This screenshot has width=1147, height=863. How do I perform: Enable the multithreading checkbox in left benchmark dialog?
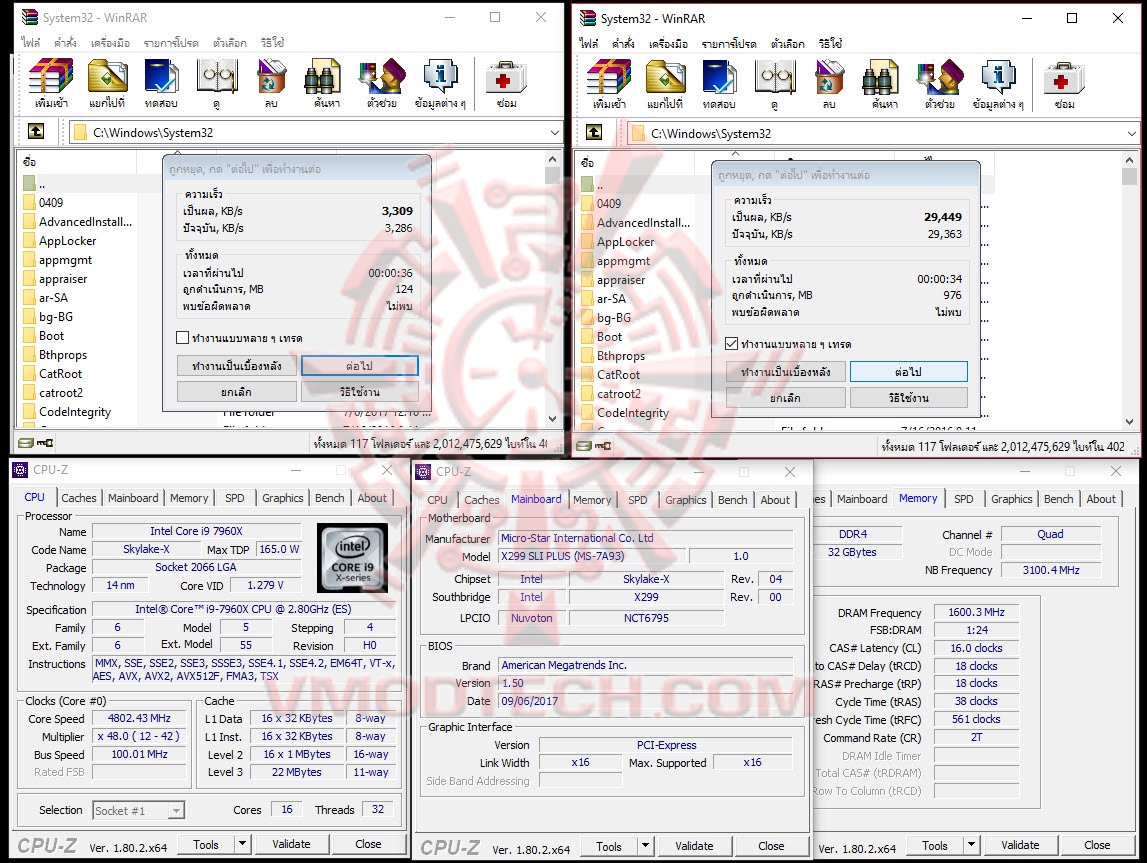click(x=183, y=337)
